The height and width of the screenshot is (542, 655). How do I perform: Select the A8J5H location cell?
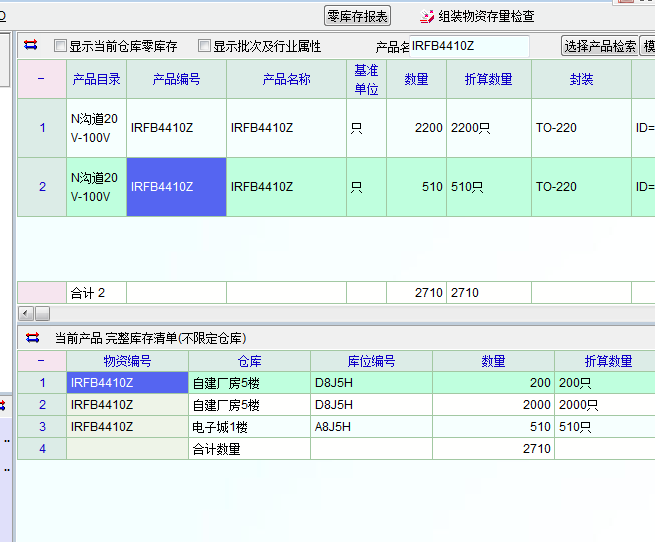point(371,427)
